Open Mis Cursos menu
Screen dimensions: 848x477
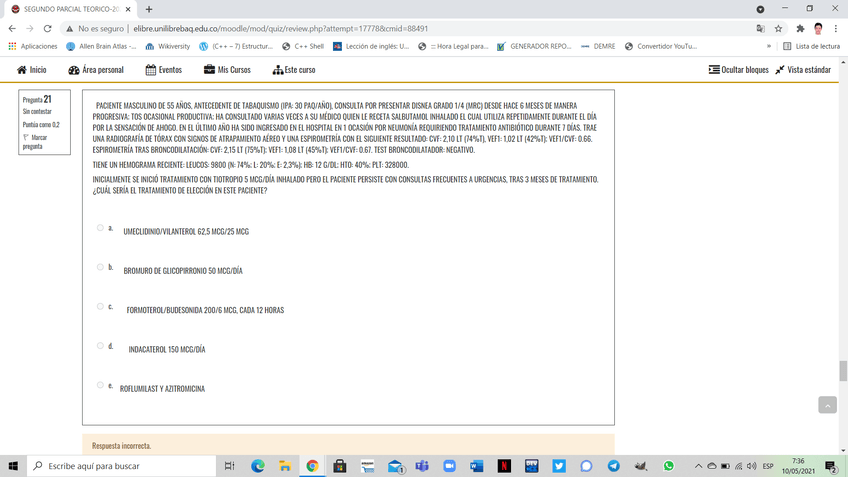tap(227, 70)
